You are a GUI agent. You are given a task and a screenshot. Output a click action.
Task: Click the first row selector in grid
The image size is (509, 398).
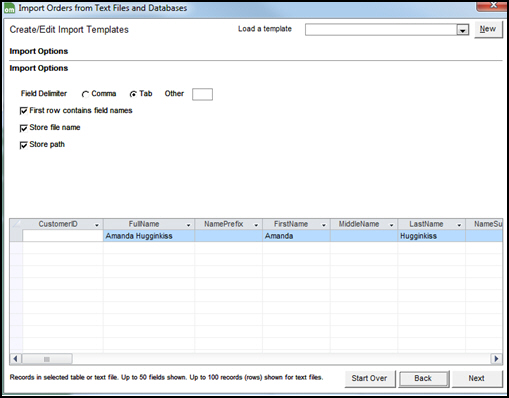(x=16, y=236)
